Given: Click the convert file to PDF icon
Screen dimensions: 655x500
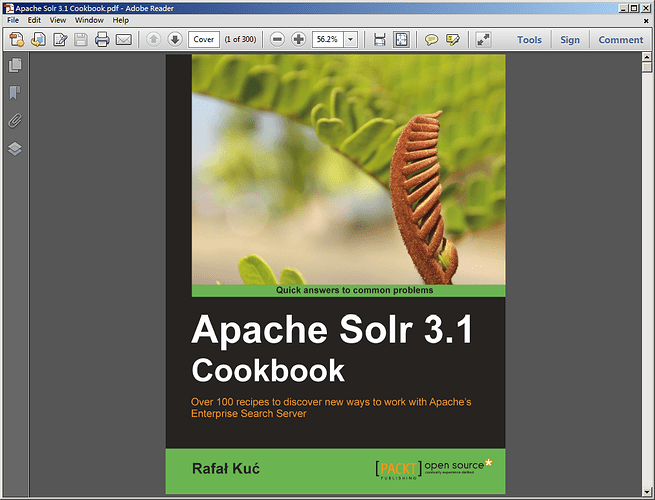Looking at the screenshot, I should click(x=38, y=40).
